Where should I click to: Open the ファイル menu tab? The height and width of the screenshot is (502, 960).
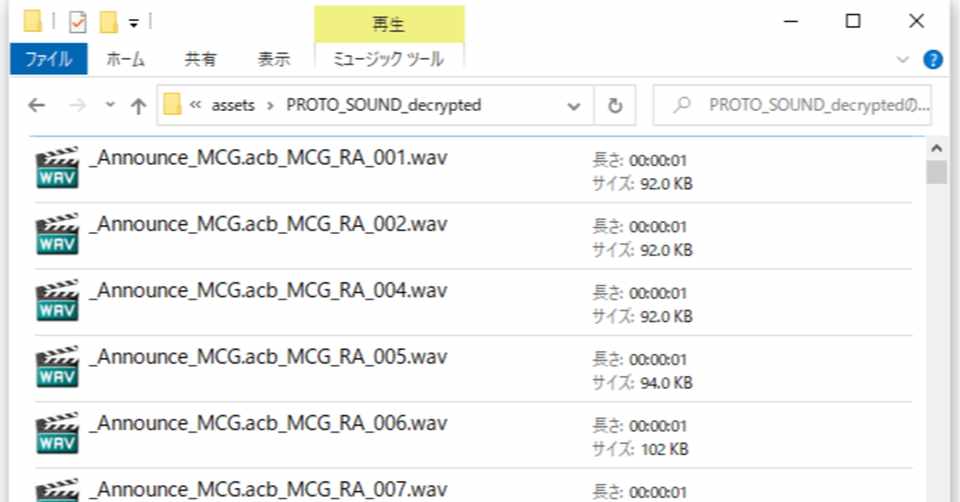pyautogui.click(x=48, y=59)
